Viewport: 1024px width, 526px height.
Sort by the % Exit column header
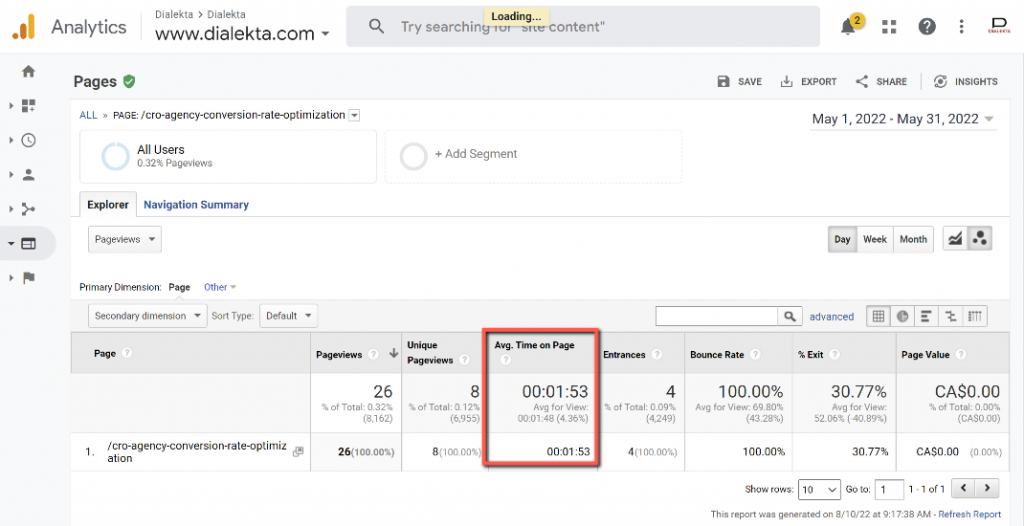(x=809, y=354)
